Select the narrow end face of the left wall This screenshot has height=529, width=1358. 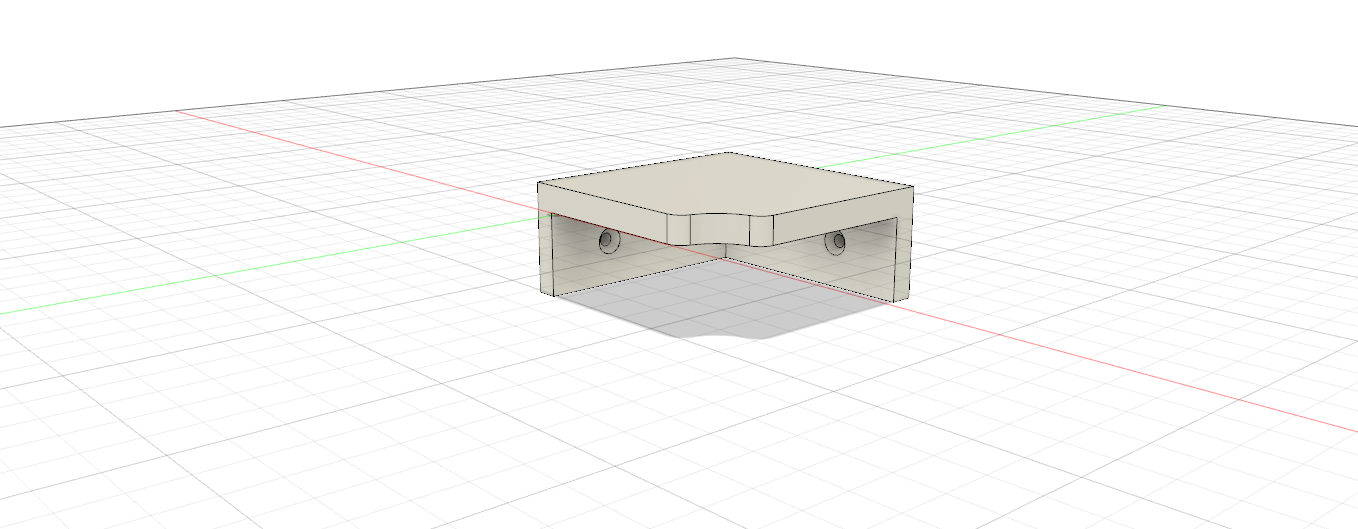(x=546, y=253)
